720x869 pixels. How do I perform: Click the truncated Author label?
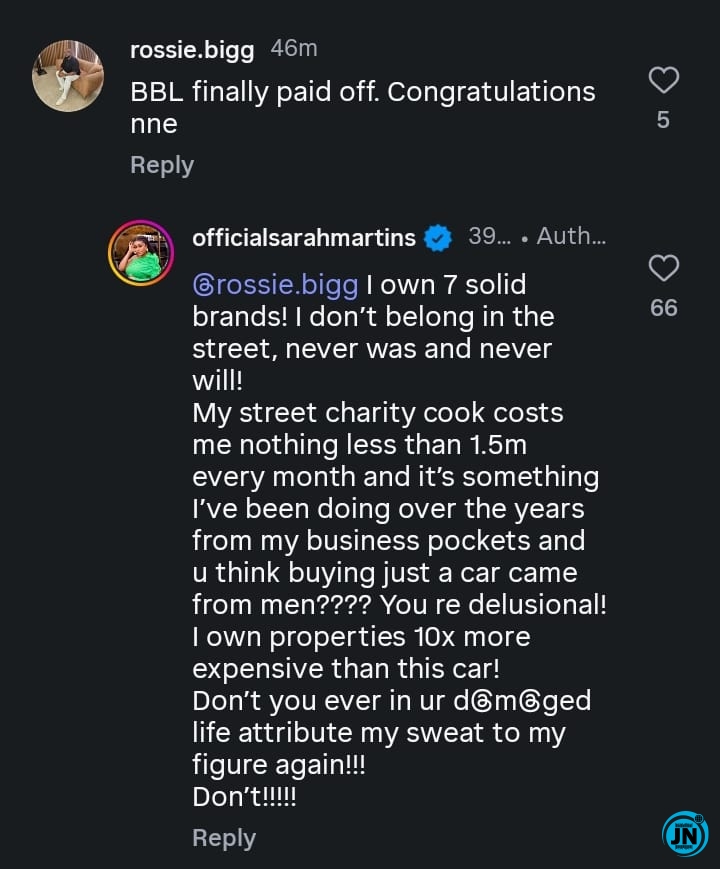(x=570, y=238)
